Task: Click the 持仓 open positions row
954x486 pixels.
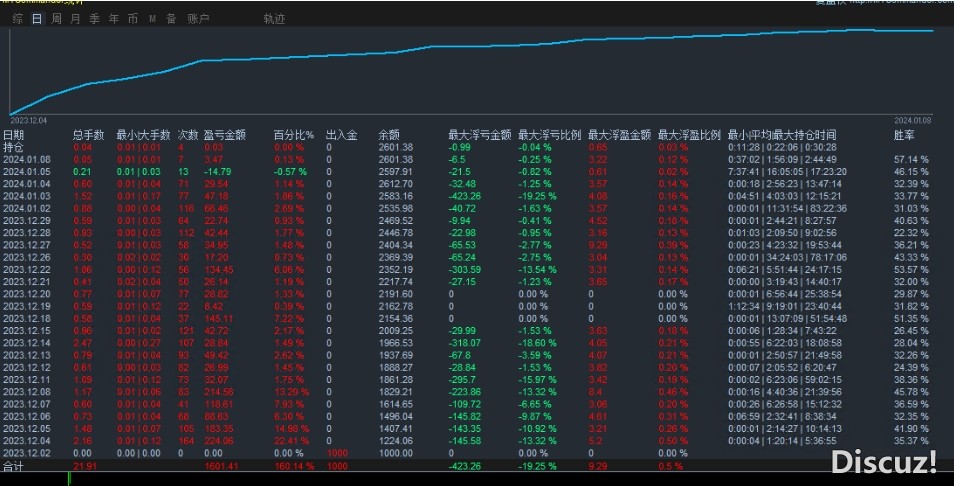Action: 14,147
